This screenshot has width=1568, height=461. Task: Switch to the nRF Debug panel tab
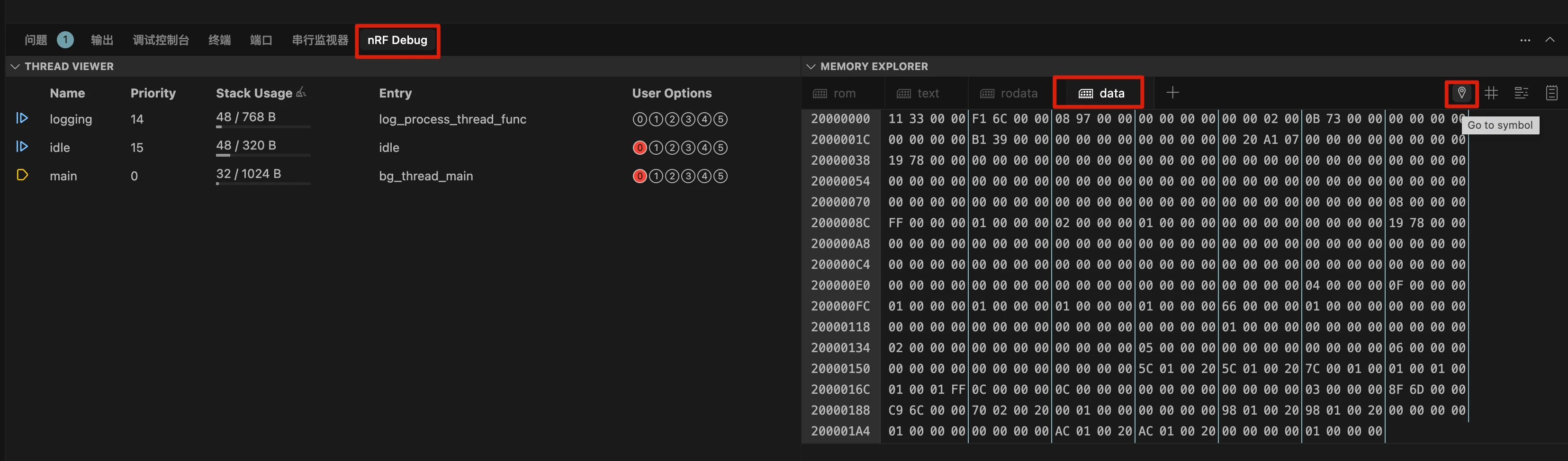click(397, 40)
